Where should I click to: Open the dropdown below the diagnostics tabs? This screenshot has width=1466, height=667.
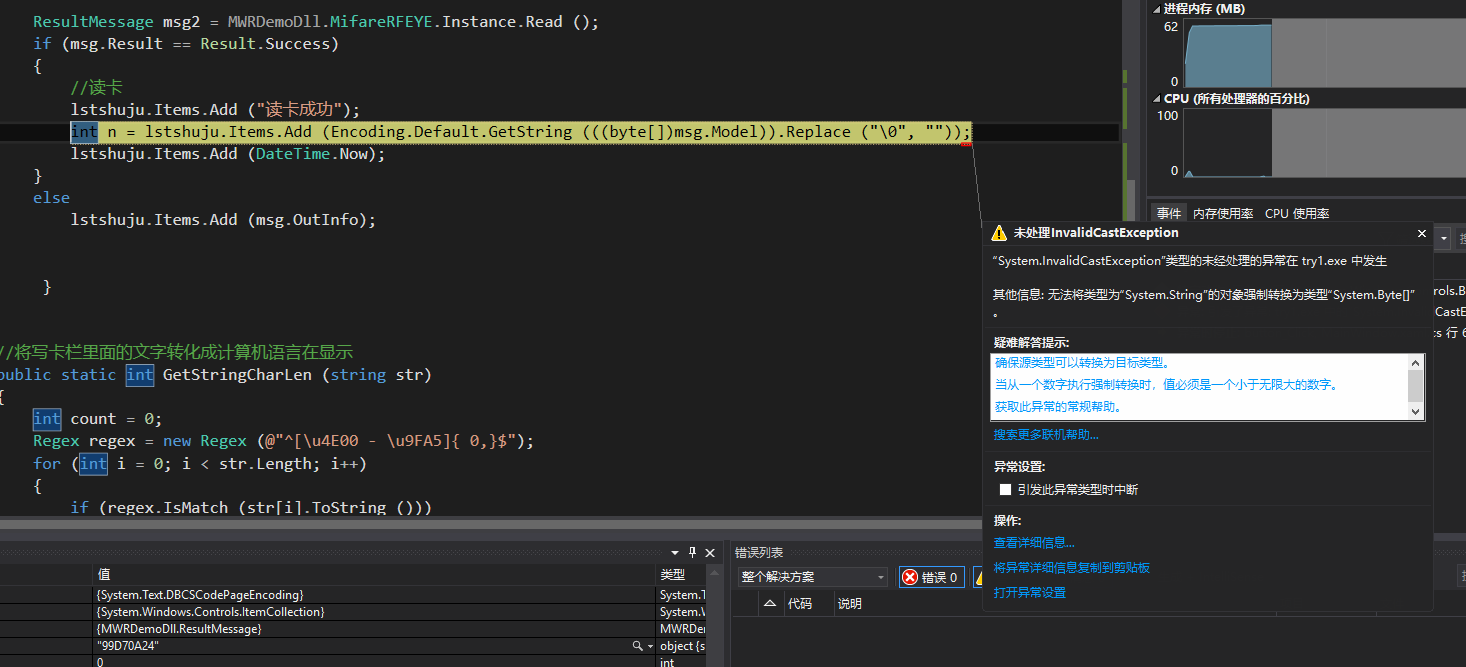coord(1443,239)
